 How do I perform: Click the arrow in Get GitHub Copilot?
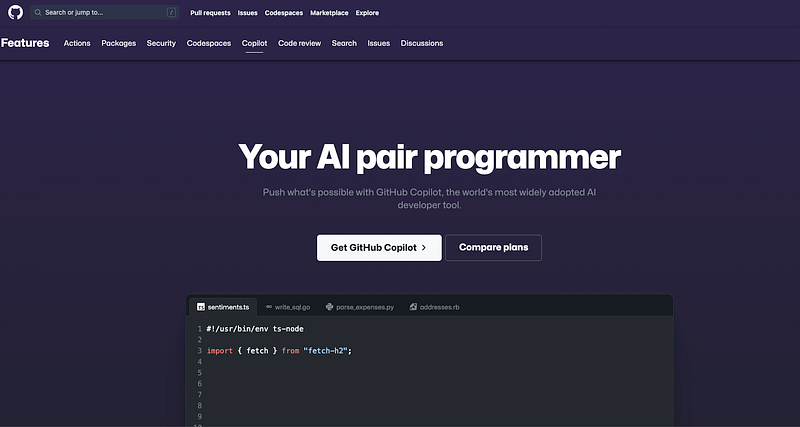[424, 247]
